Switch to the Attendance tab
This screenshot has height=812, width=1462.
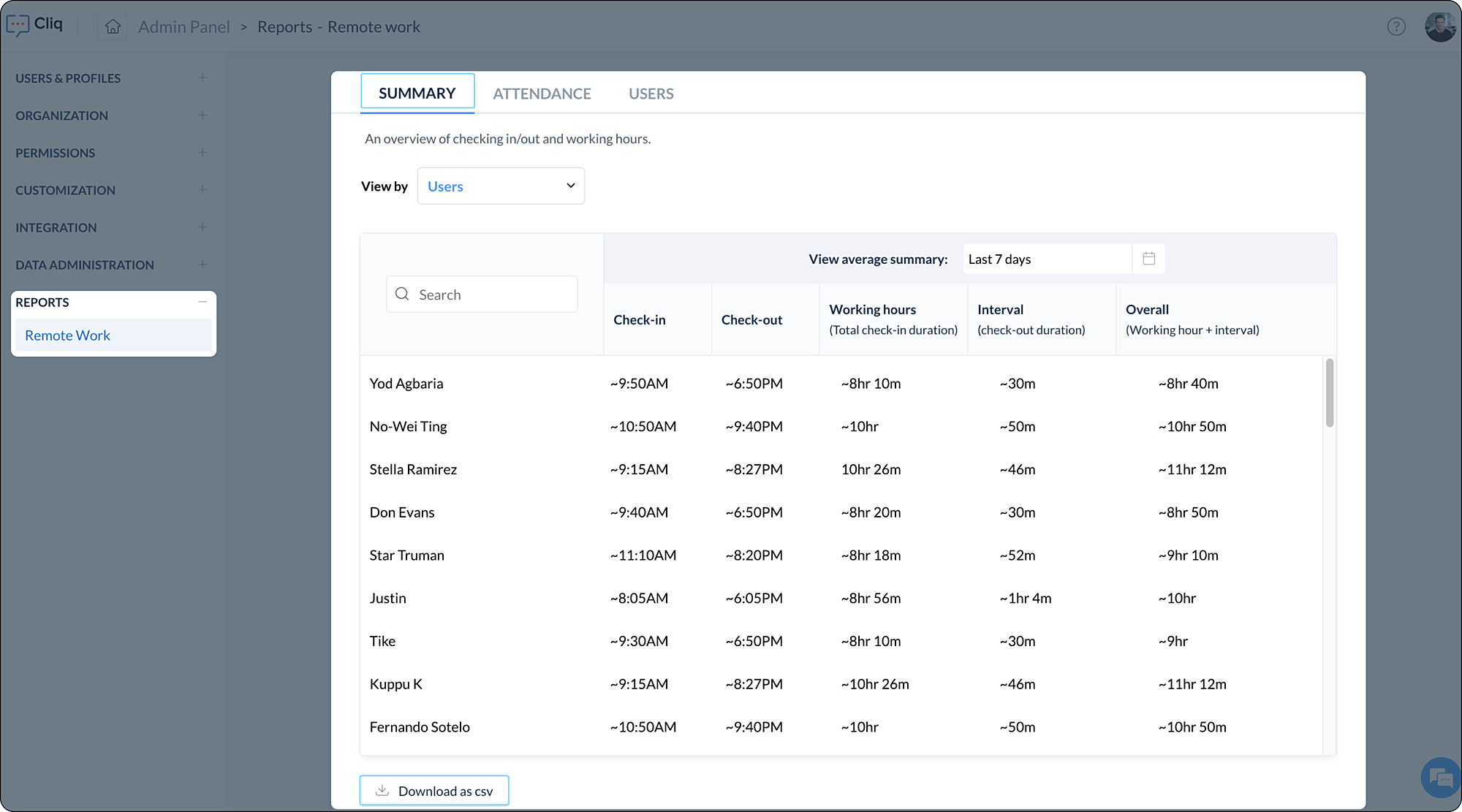(x=542, y=94)
